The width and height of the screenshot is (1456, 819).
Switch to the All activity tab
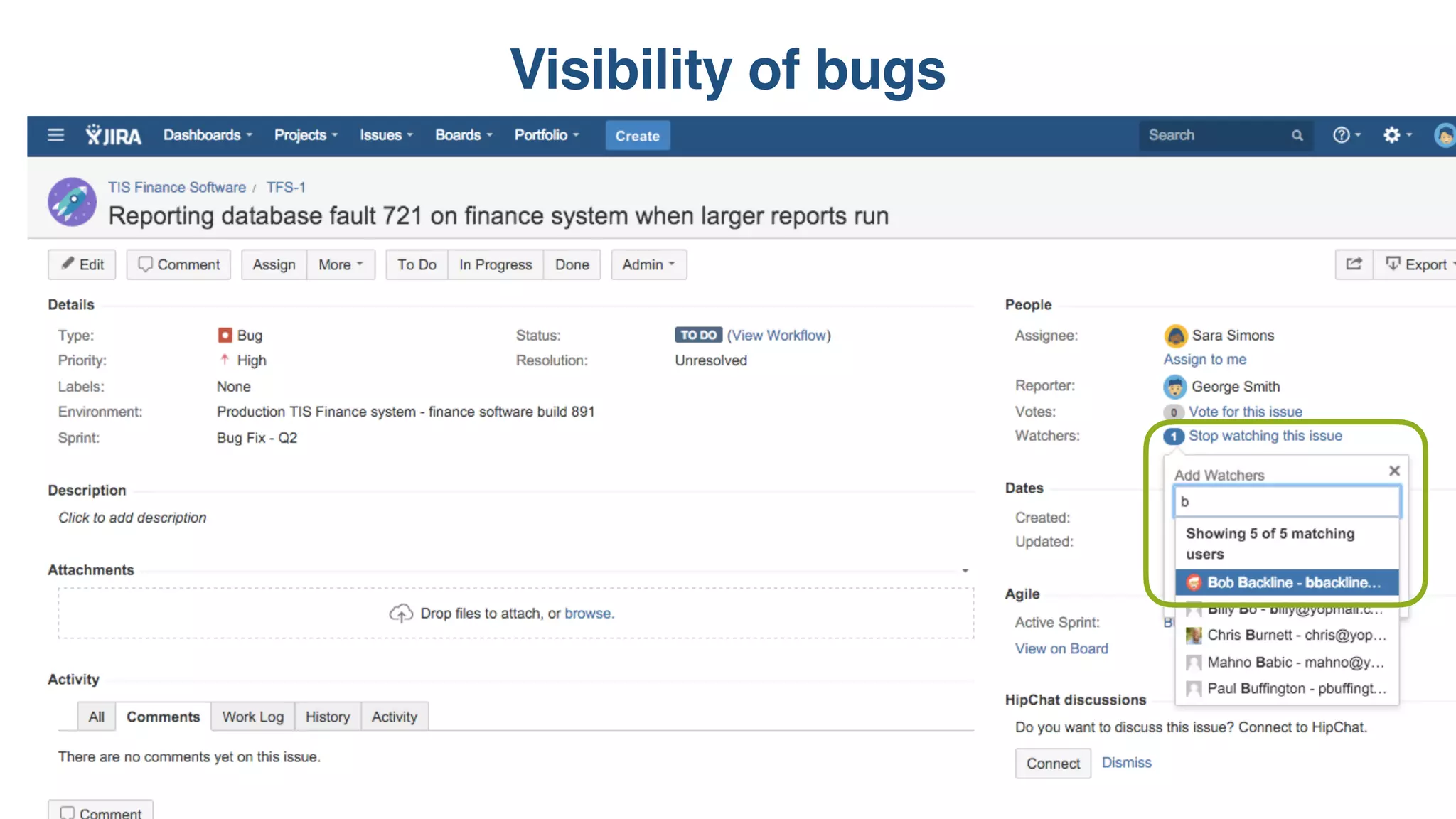(x=96, y=717)
